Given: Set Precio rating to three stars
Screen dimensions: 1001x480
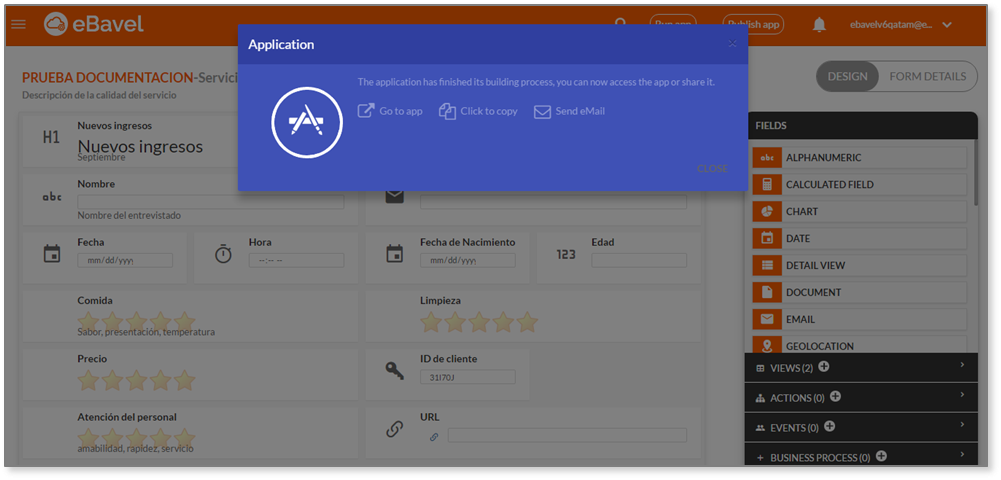Looking at the screenshot, I should pos(136,380).
